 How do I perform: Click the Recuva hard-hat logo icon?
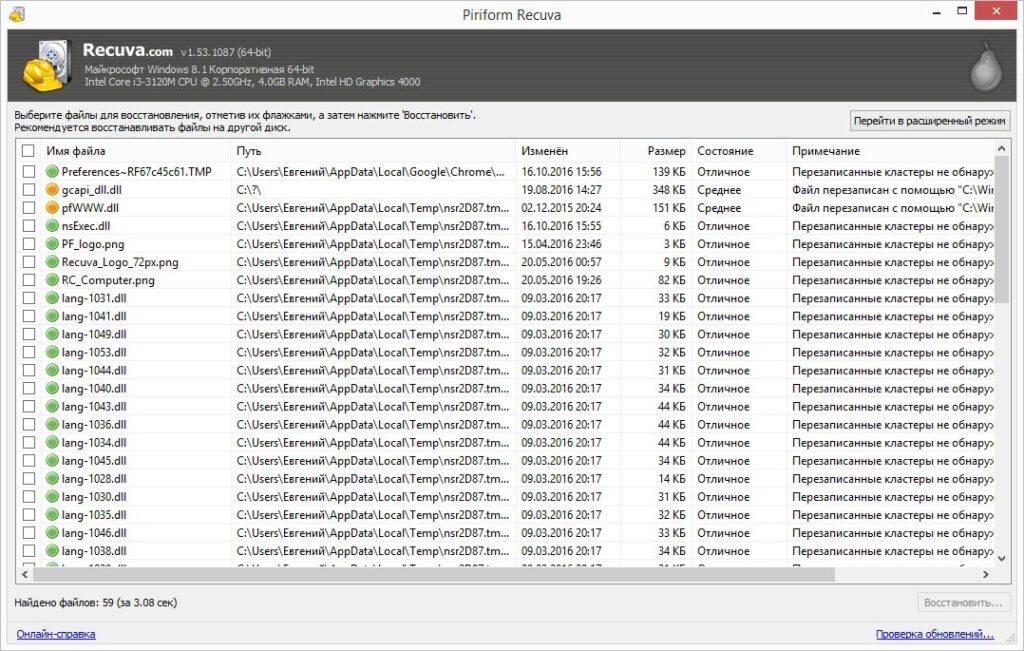click(46, 66)
